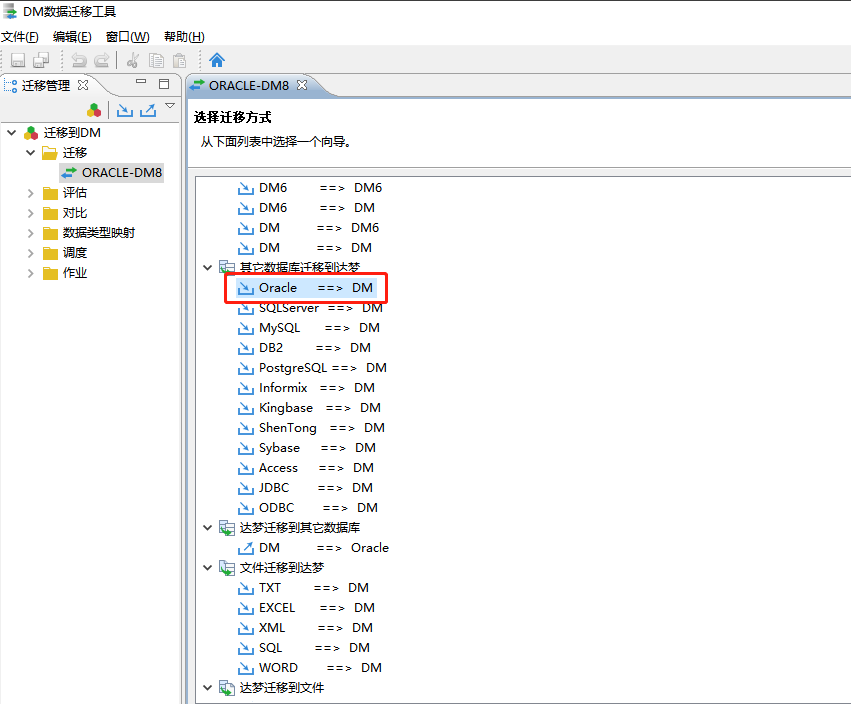Select the XML ==> DM wizard
This screenshot has width=851, height=704.
click(x=305, y=628)
